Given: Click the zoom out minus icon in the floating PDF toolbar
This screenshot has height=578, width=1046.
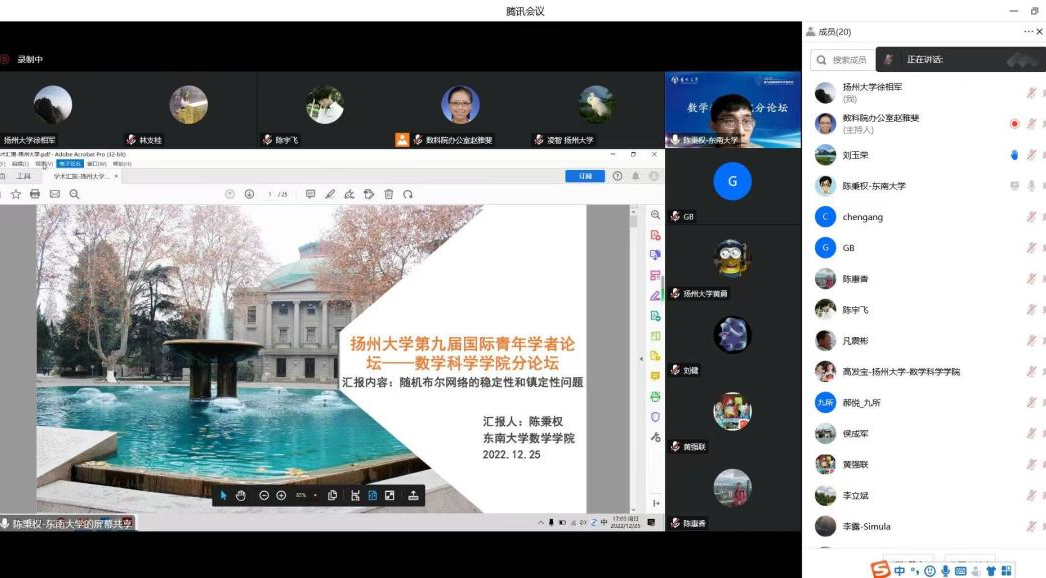Looking at the screenshot, I should pyautogui.click(x=264, y=495).
